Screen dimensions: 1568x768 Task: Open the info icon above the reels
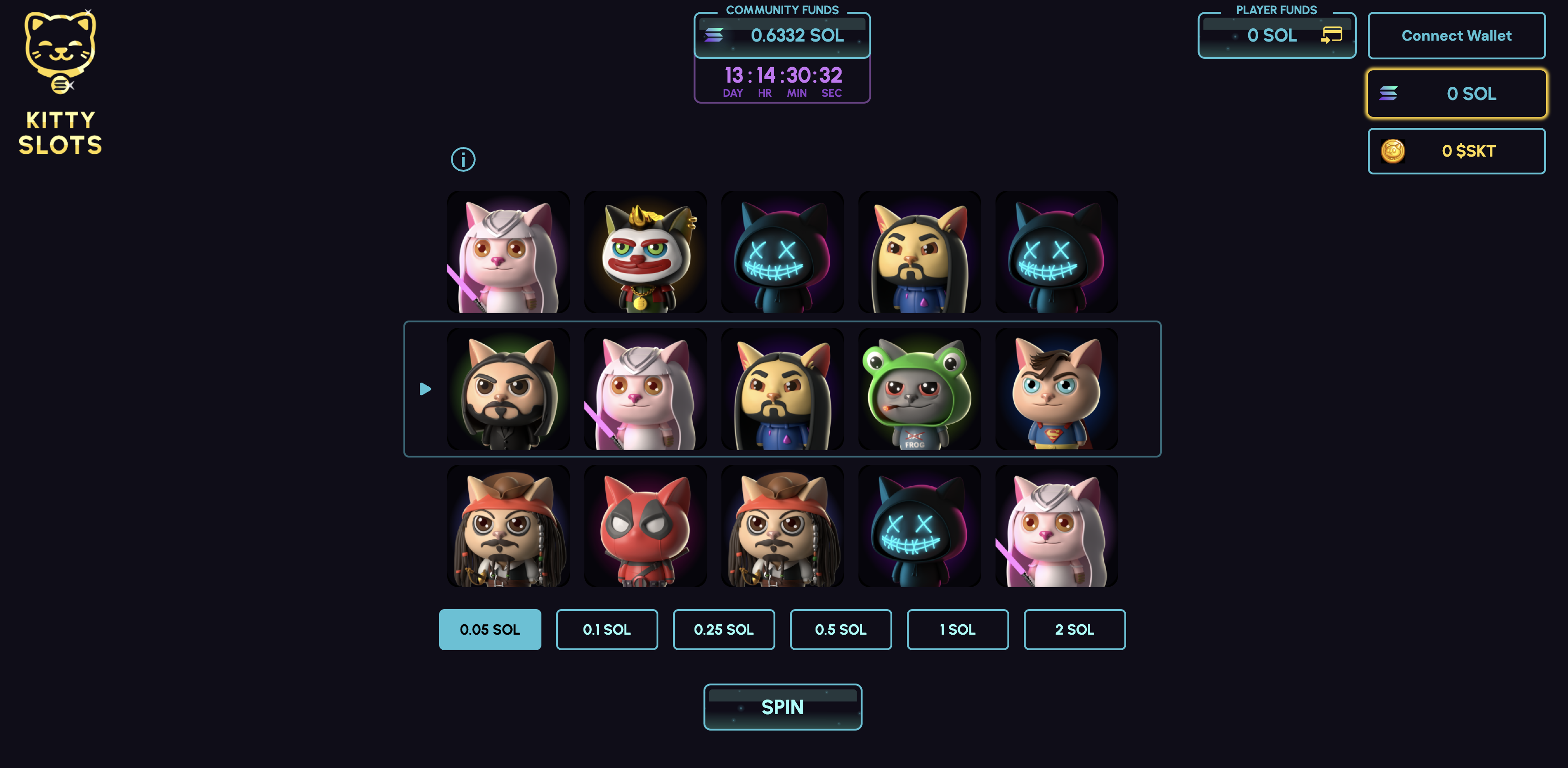pyautogui.click(x=463, y=159)
